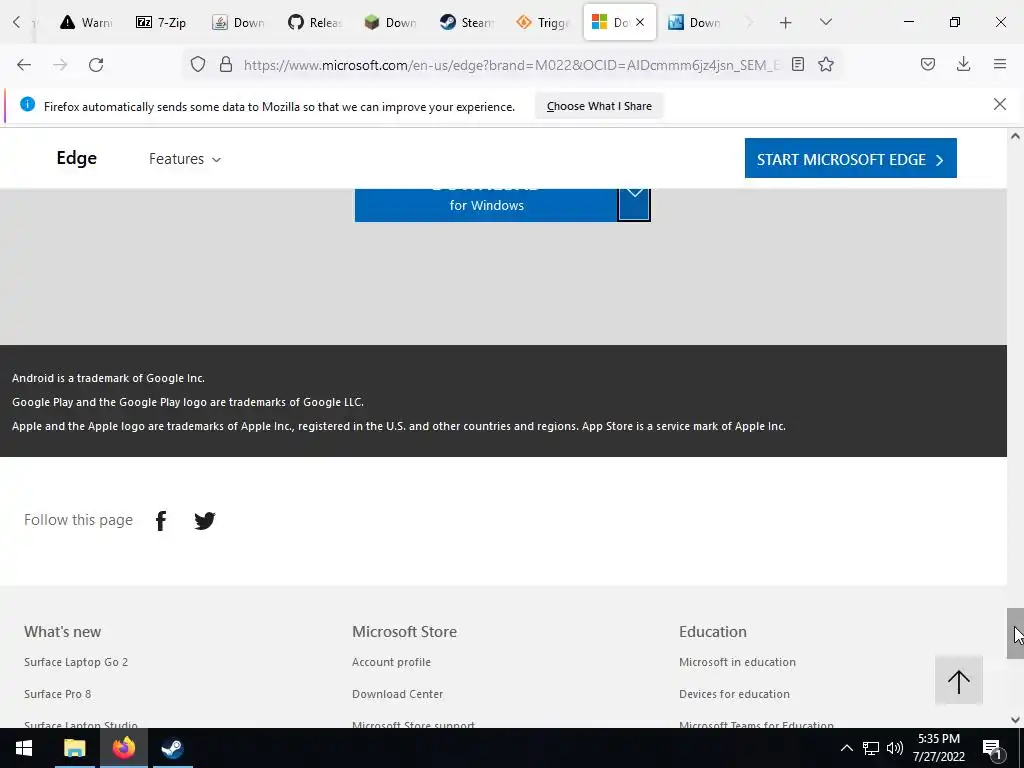Image resolution: width=1024 pixels, height=768 pixels.
Task: Open the network status tray icon
Action: coord(871,748)
